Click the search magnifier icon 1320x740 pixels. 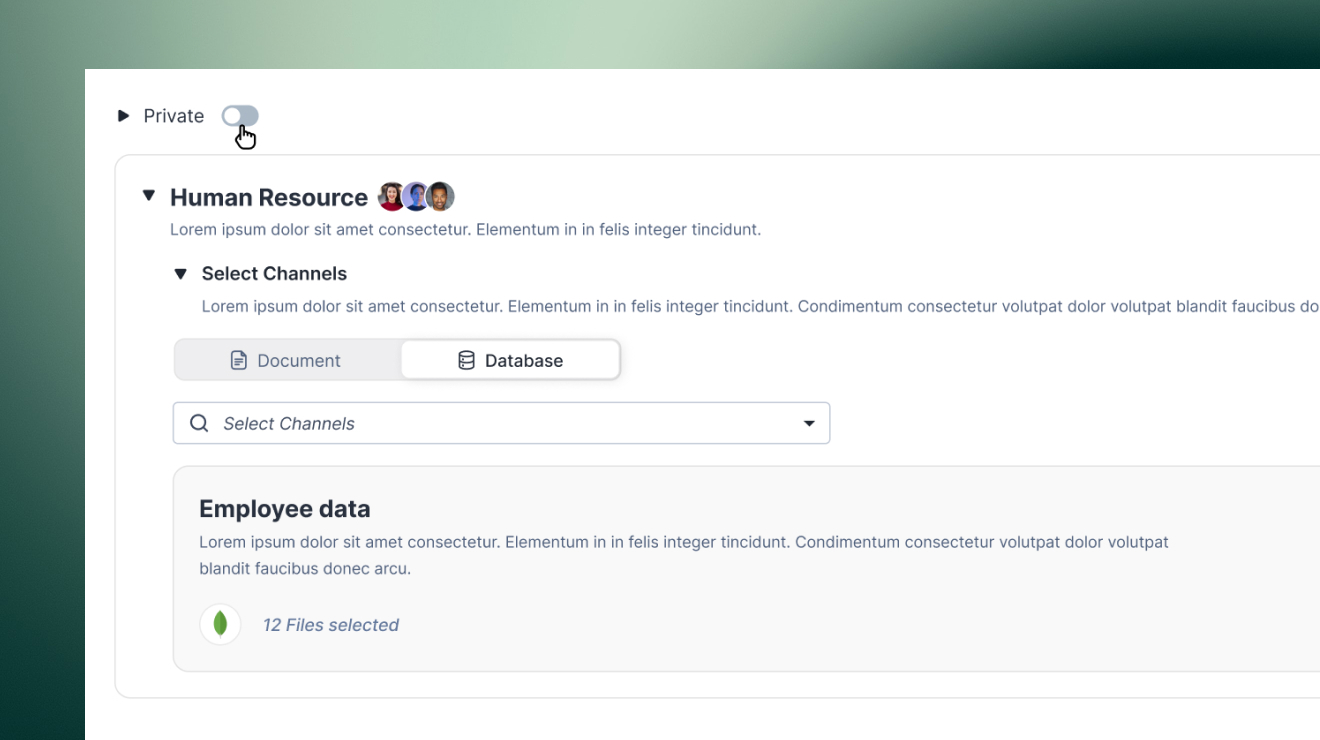199,423
